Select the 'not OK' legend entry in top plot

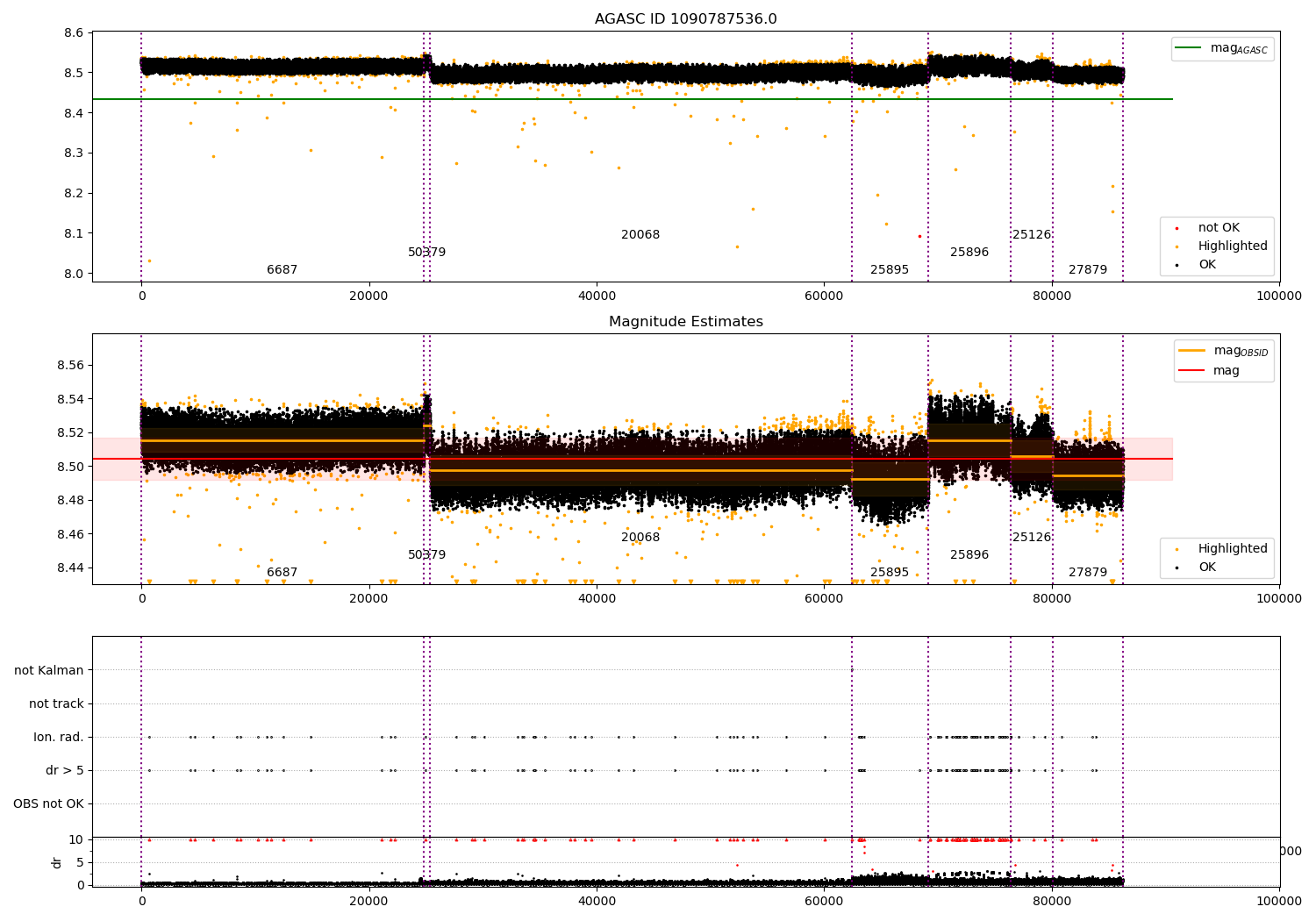pos(1208,228)
